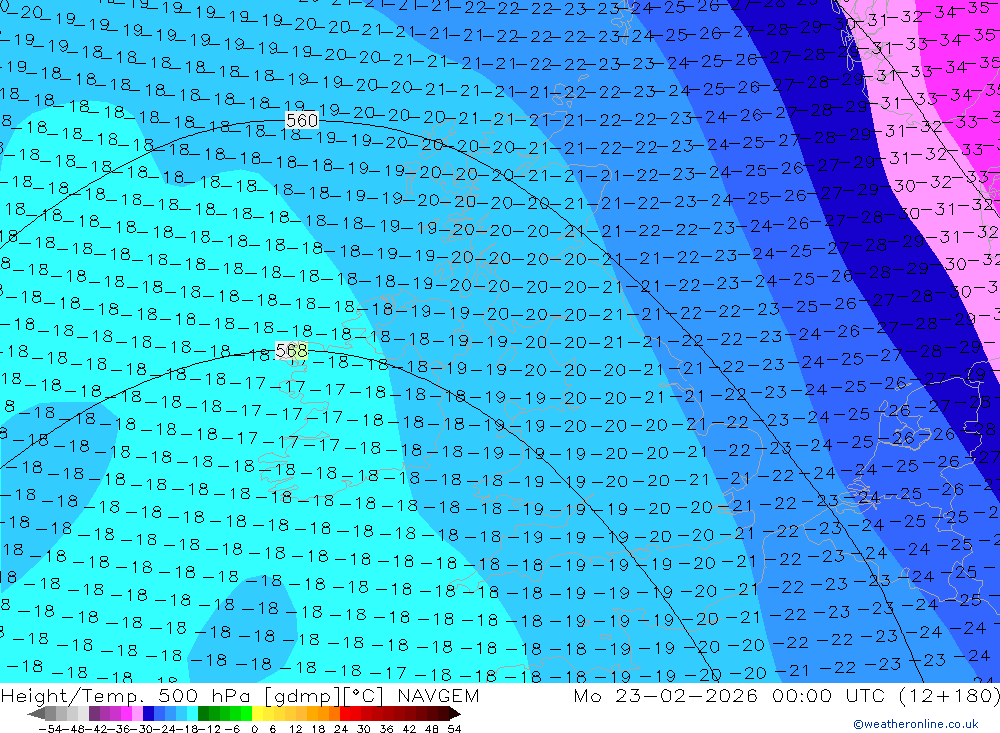Pick the yellow swatch at 0 in legend
Image resolution: width=1000 pixels, height=733 pixels.
click(x=258, y=713)
